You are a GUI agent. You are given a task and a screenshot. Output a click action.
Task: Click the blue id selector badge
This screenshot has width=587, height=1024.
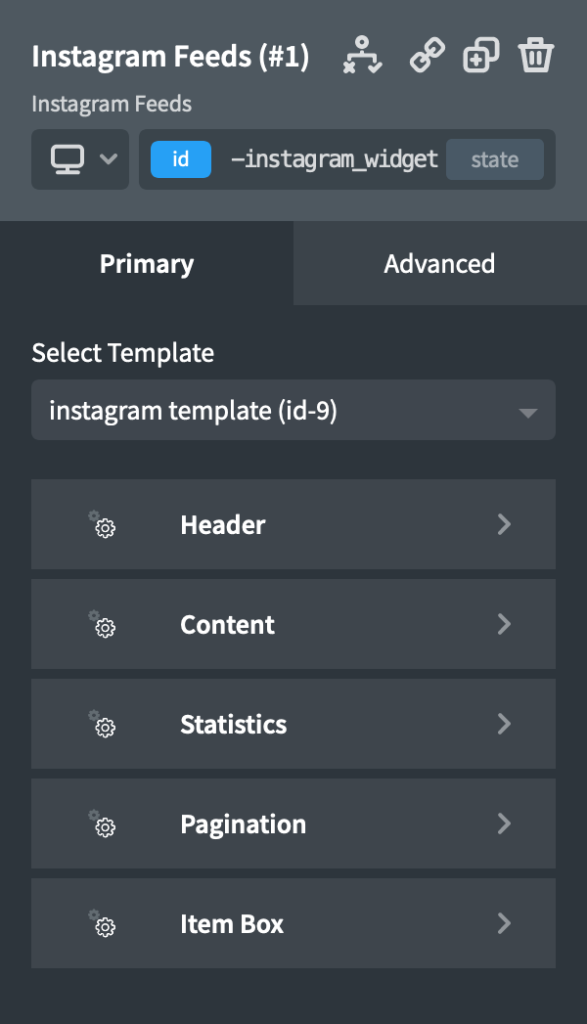pyautogui.click(x=181, y=159)
